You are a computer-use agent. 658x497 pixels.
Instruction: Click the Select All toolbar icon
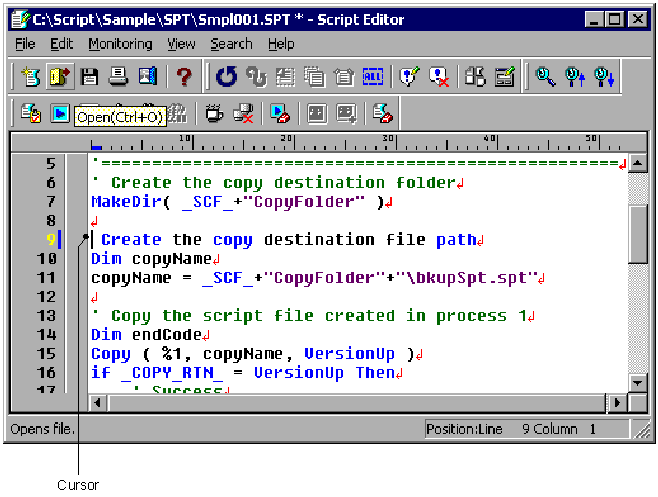373,77
